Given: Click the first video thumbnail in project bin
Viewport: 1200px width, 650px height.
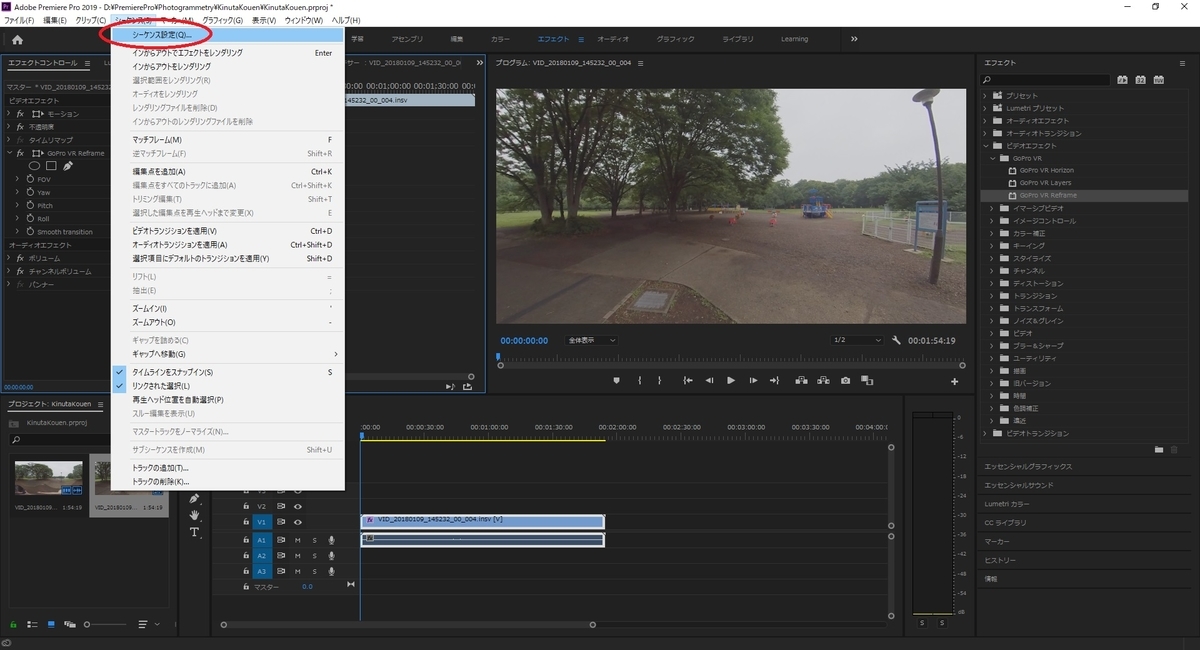Looking at the screenshot, I should tap(48, 478).
